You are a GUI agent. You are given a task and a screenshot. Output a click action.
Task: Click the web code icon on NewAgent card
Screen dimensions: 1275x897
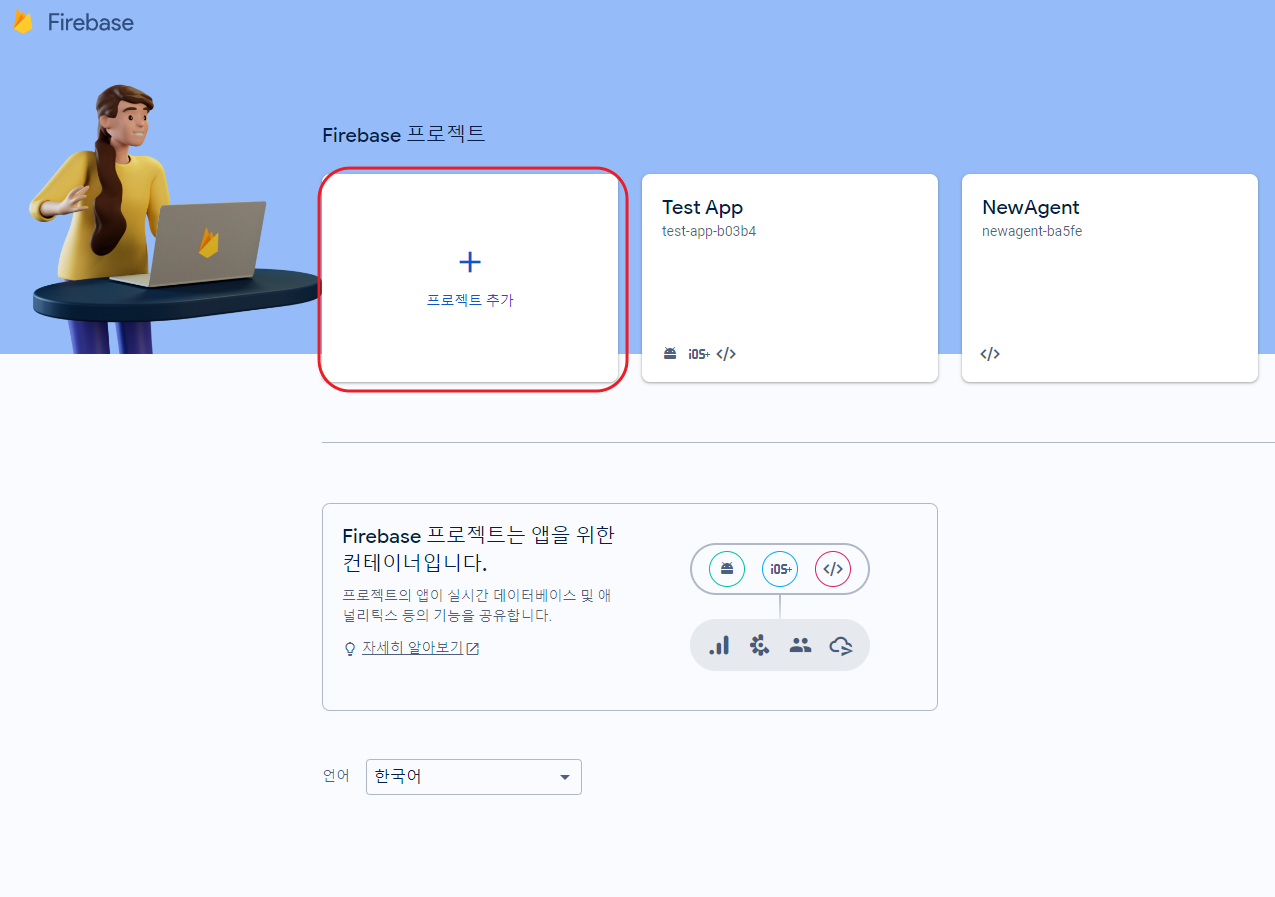click(990, 354)
